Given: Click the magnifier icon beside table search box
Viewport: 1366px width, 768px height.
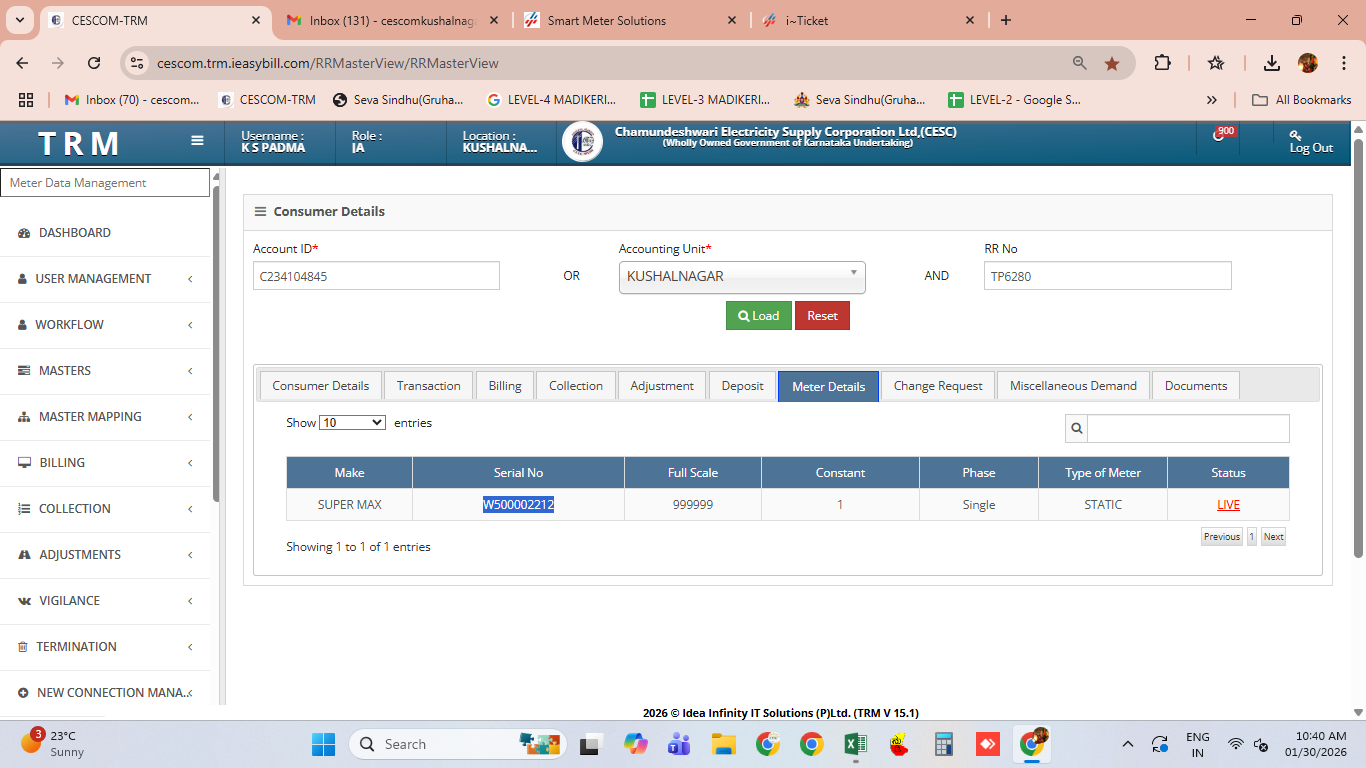Looking at the screenshot, I should tap(1076, 428).
